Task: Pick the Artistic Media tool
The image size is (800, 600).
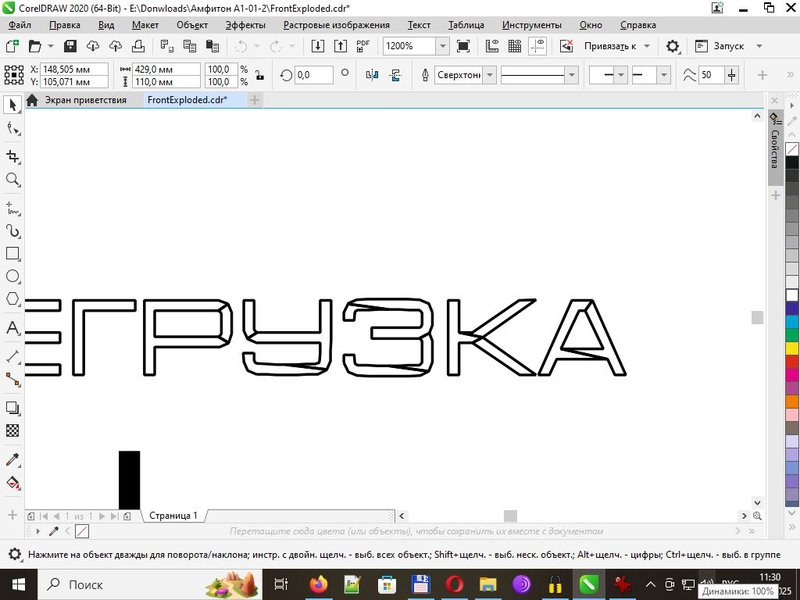Action: [x=12, y=231]
